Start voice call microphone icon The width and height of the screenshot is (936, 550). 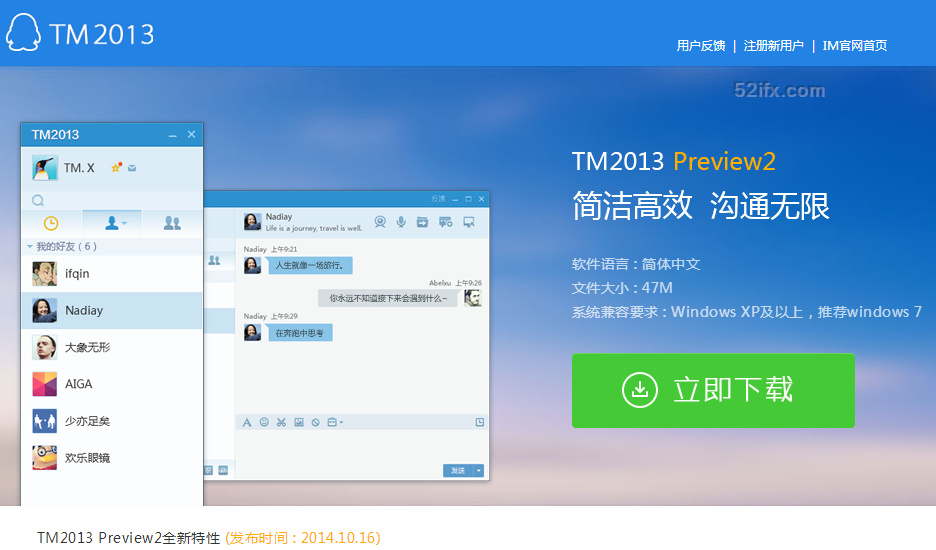click(x=401, y=222)
